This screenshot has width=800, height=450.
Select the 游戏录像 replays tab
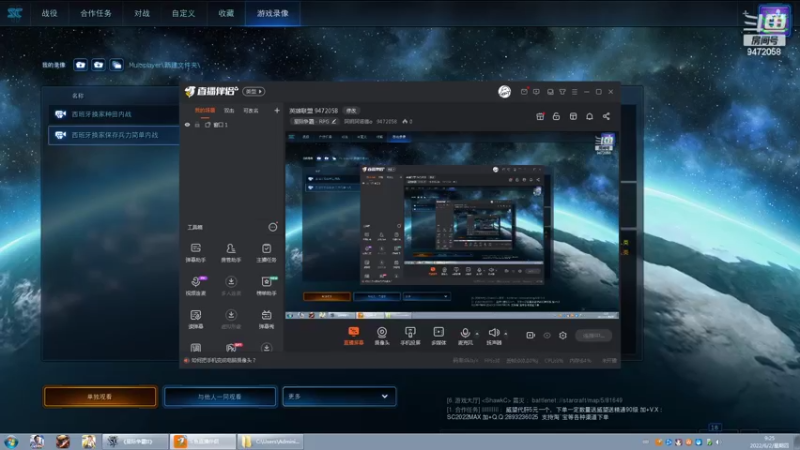pyautogui.click(x=272, y=13)
